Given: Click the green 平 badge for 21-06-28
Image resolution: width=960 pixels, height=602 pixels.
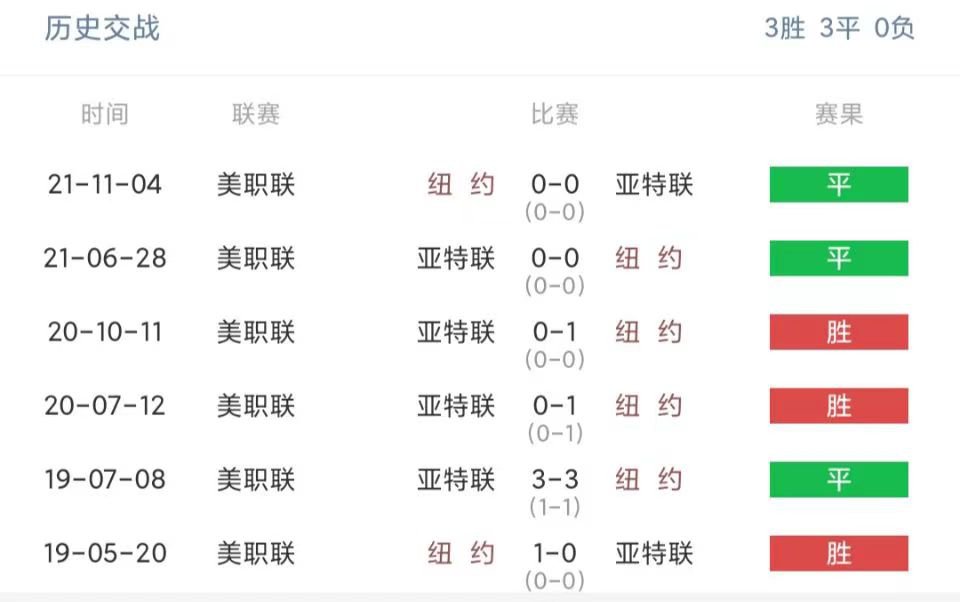Looking at the screenshot, I should 839,258.
